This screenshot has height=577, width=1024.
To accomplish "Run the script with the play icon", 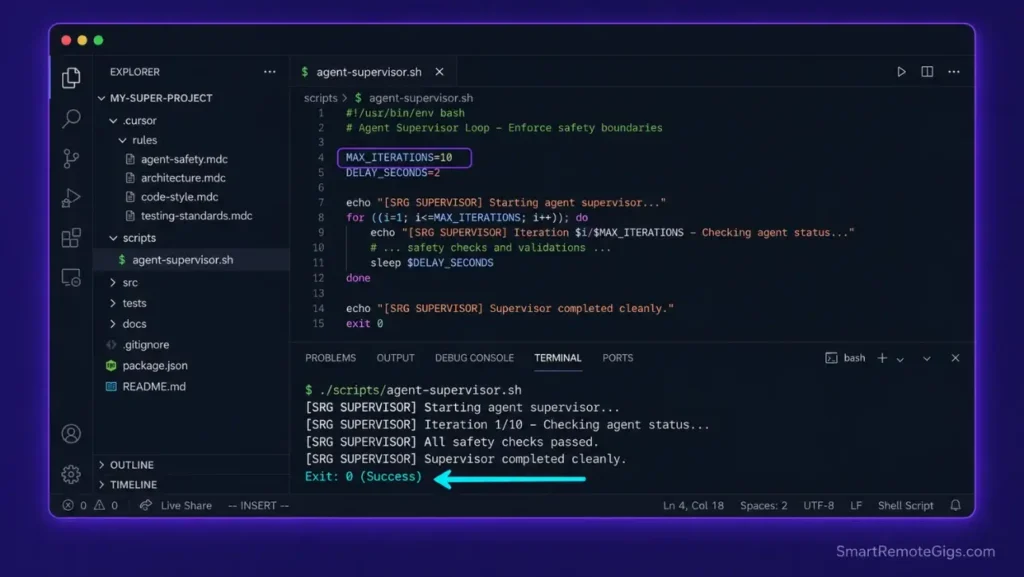I will [901, 72].
